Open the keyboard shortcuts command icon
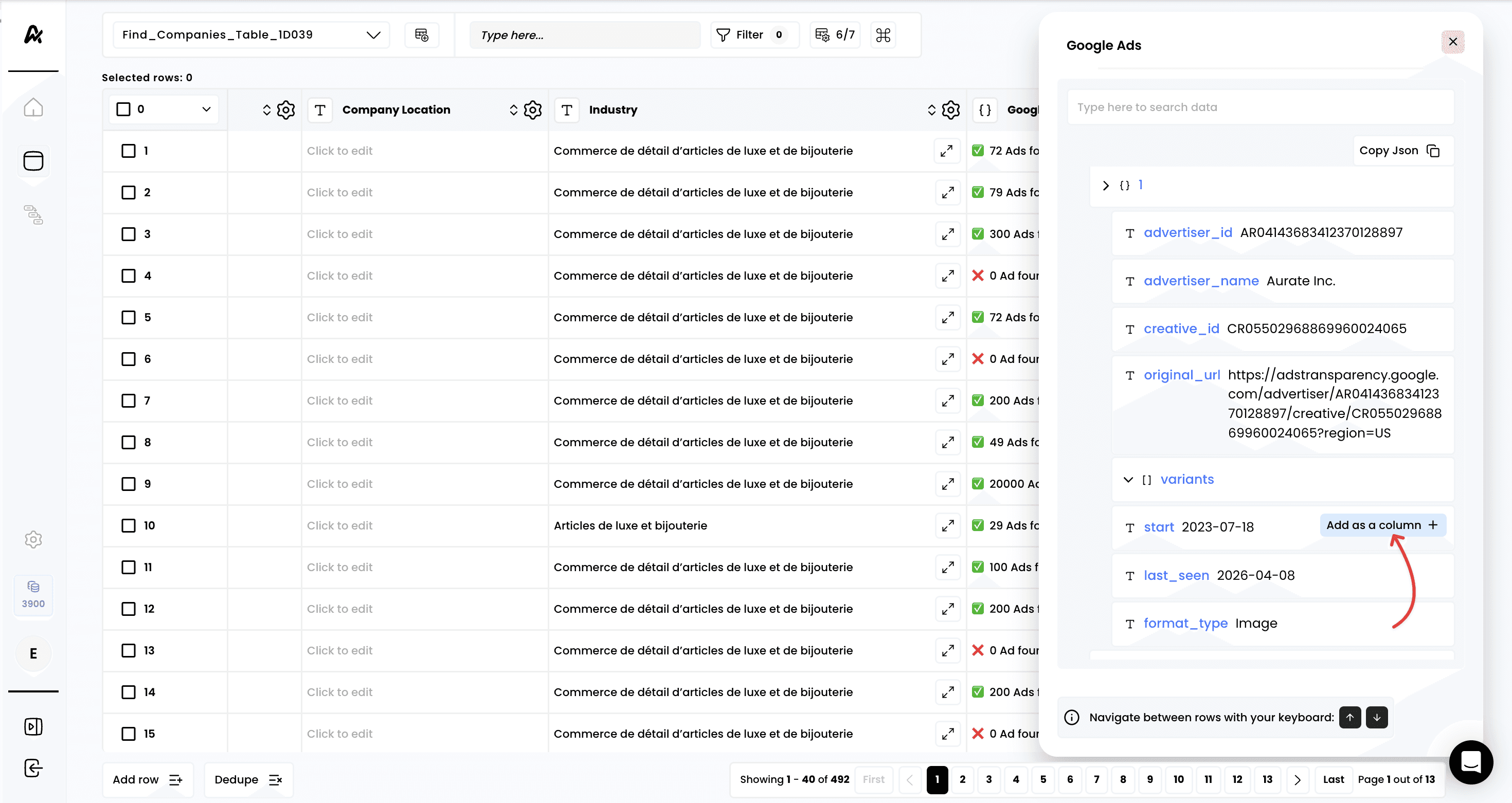Screen dimensions: 1512x803 883,34
